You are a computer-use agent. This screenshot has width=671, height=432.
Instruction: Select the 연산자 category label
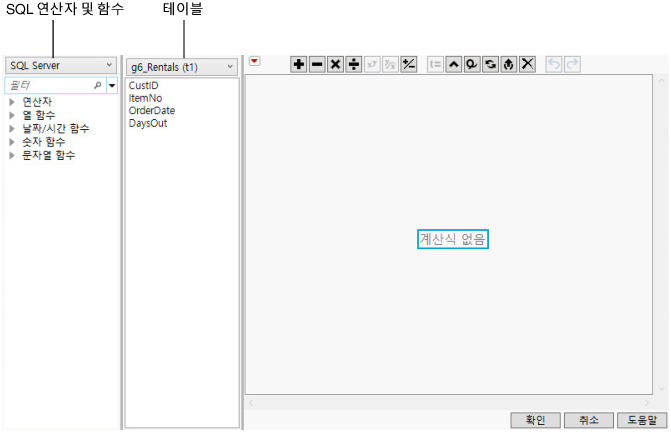pos(37,102)
